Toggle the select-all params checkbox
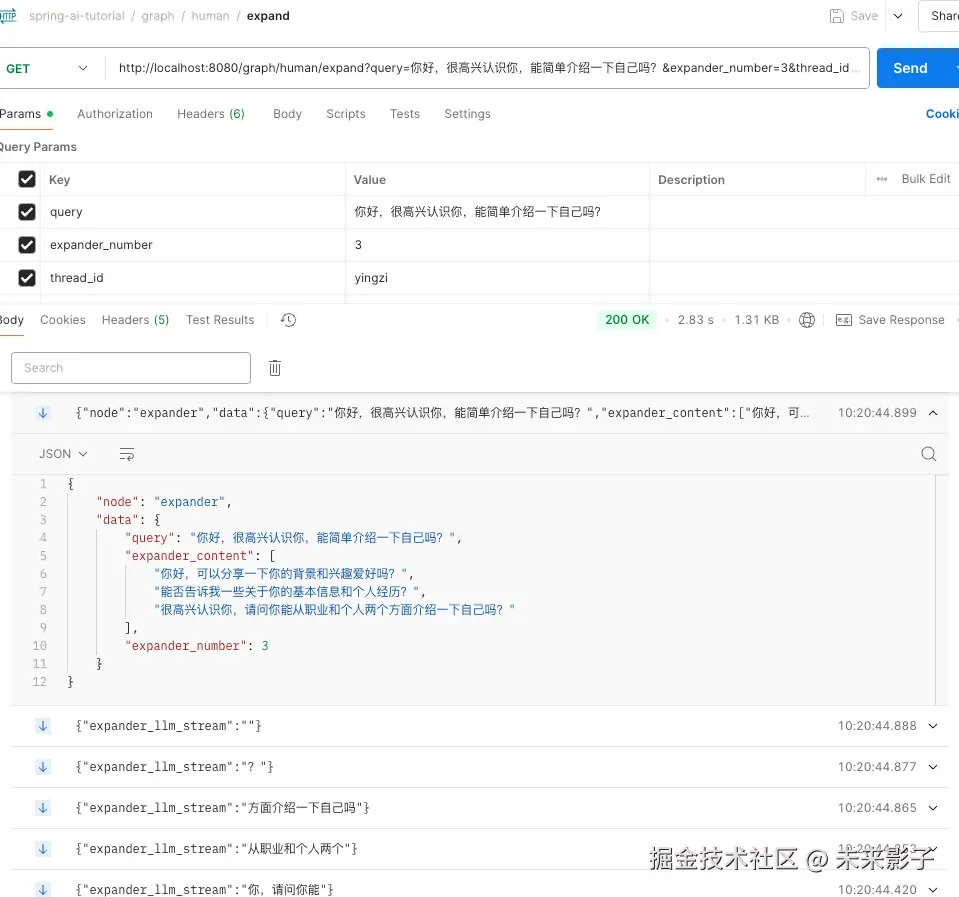This screenshot has width=959, height=897. (x=27, y=179)
